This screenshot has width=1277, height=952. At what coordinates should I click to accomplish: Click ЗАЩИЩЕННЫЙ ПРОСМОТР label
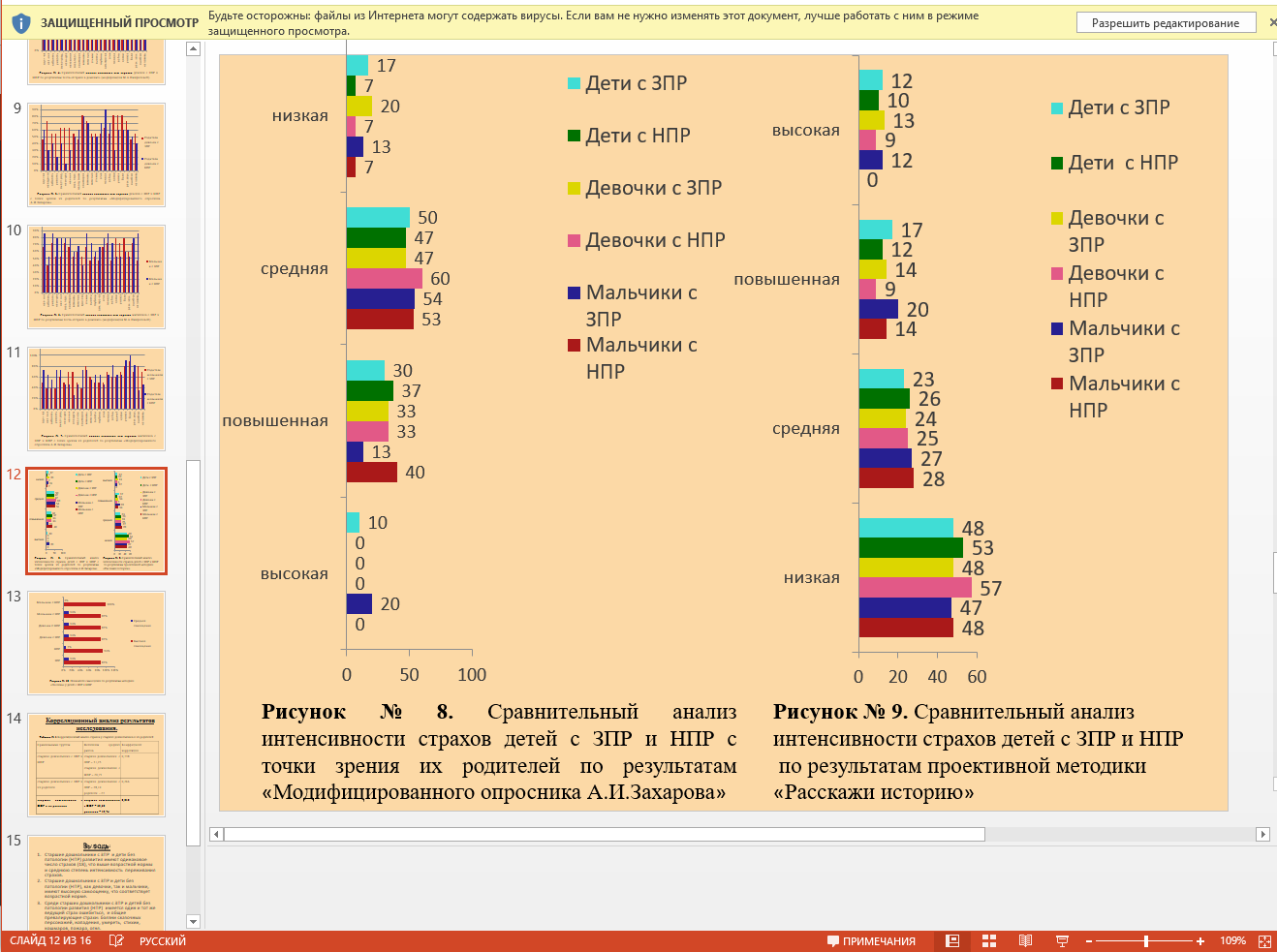(x=119, y=22)
